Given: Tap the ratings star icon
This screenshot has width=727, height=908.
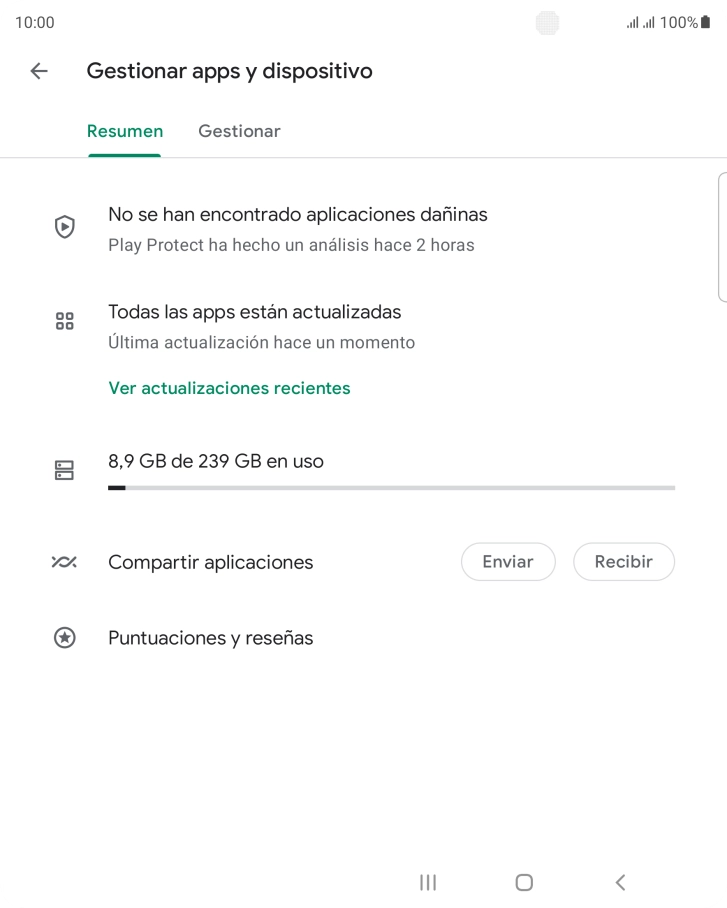Looking at the screenshot, I should pyautogui.click(x=65, y=638).
